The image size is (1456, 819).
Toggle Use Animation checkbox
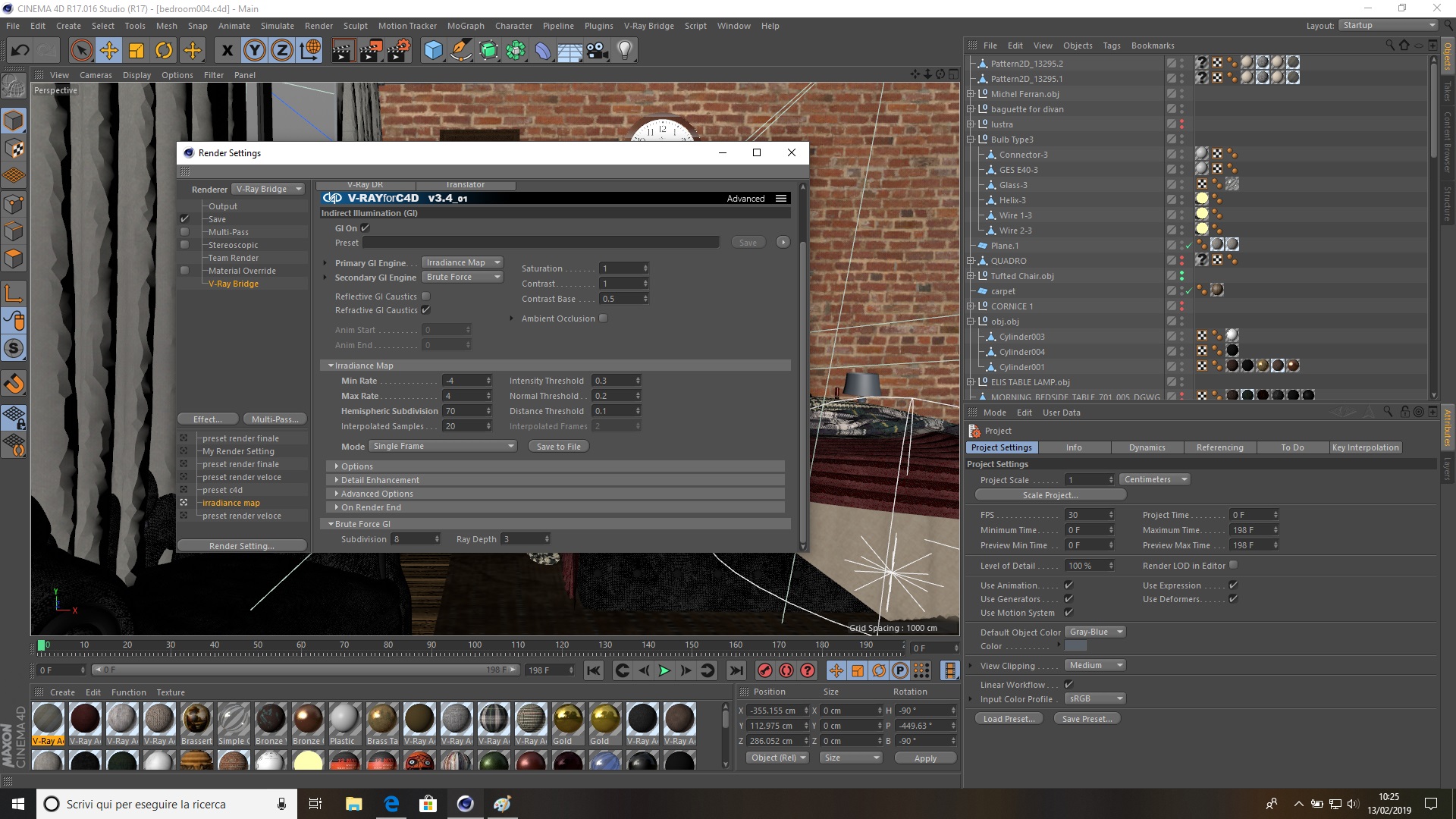point(1068,585)
